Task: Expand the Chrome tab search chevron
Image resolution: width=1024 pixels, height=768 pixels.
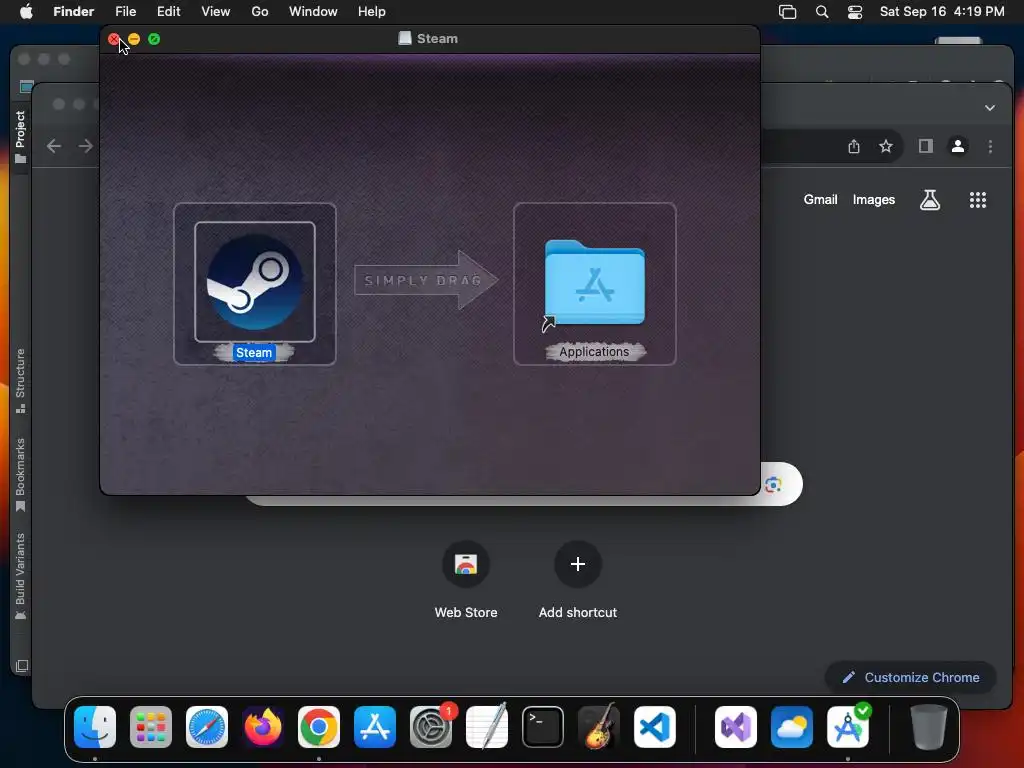Action: coord(990,108)
